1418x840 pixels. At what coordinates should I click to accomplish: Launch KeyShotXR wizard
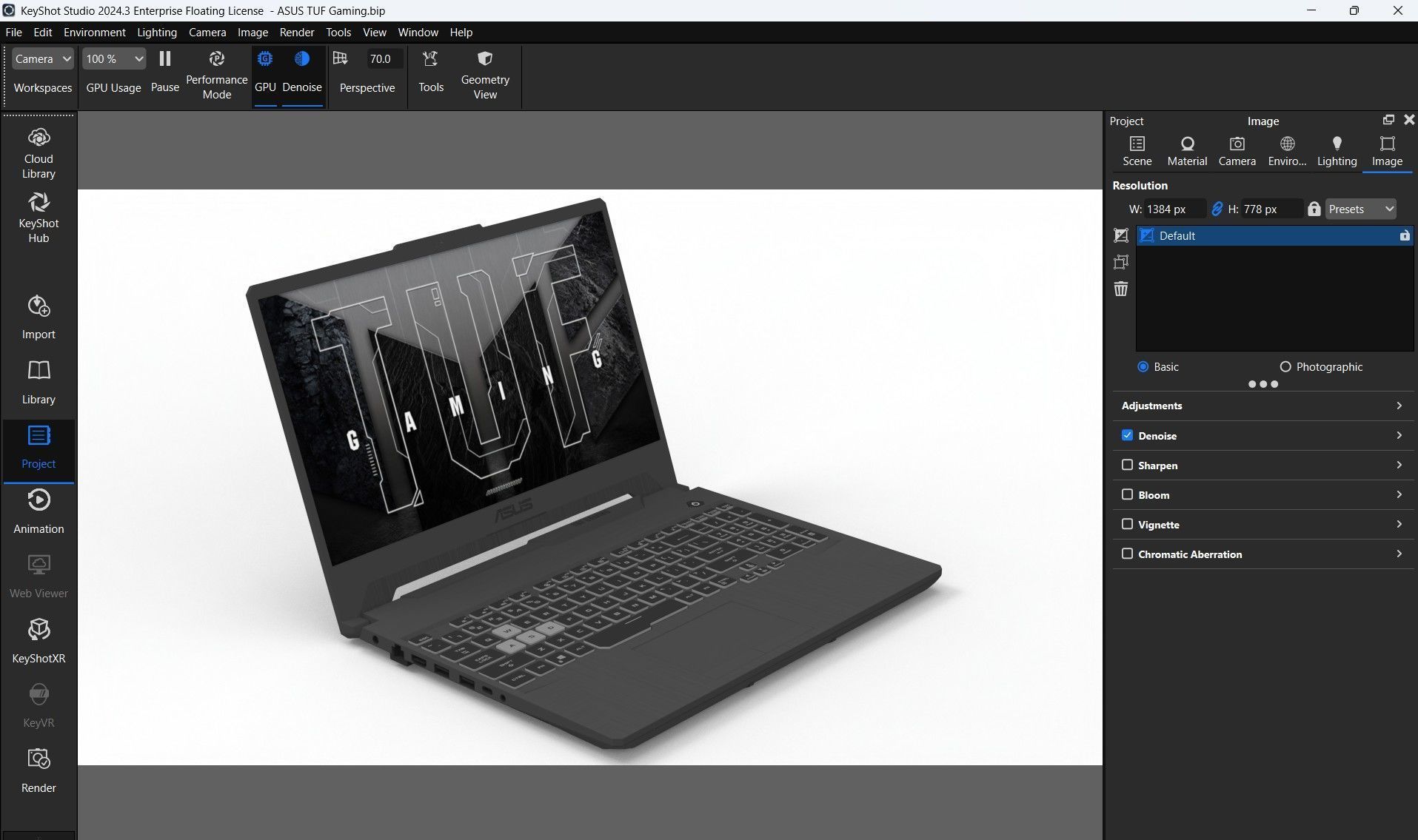39,641
